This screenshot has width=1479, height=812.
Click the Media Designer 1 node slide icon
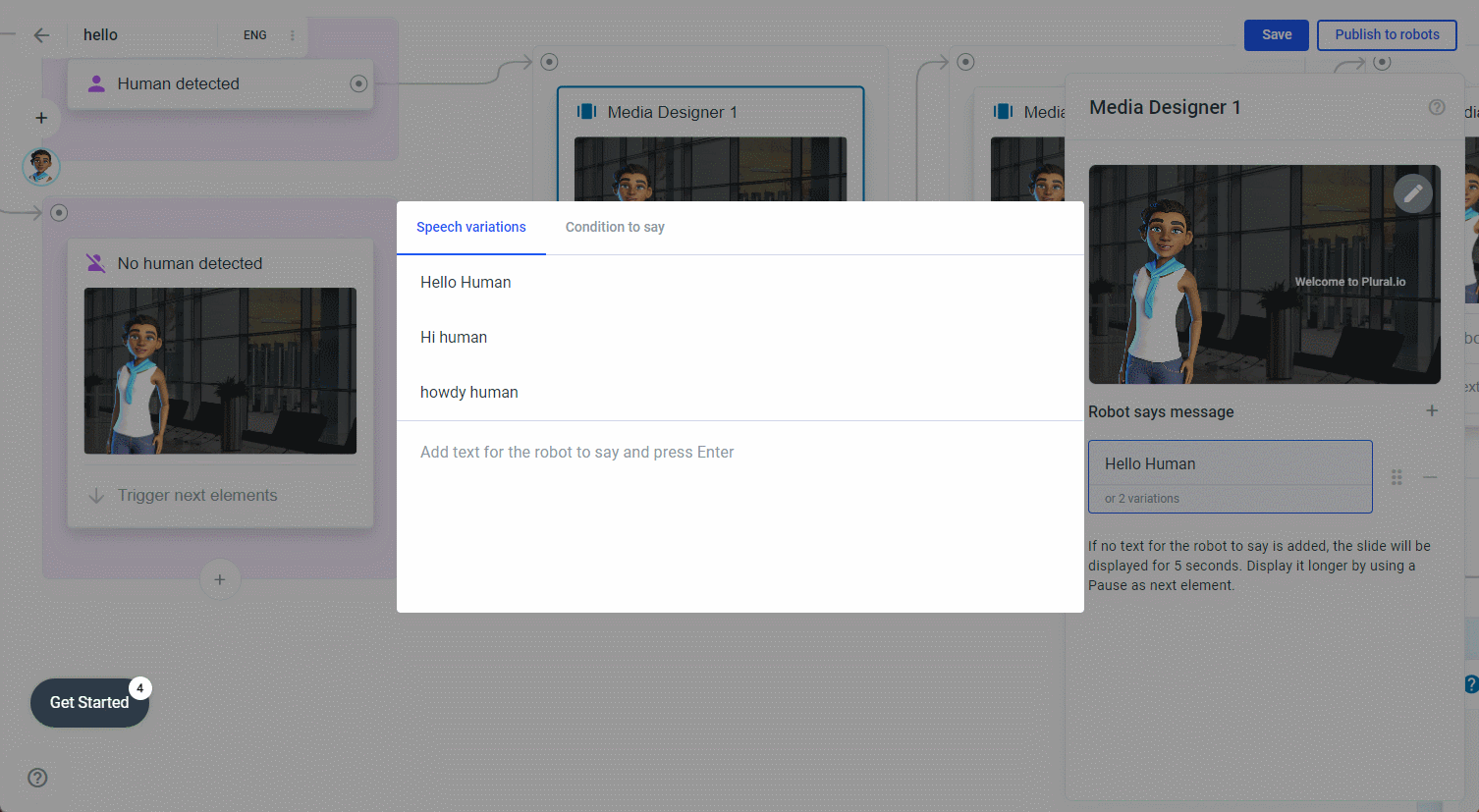click(586, 112)
